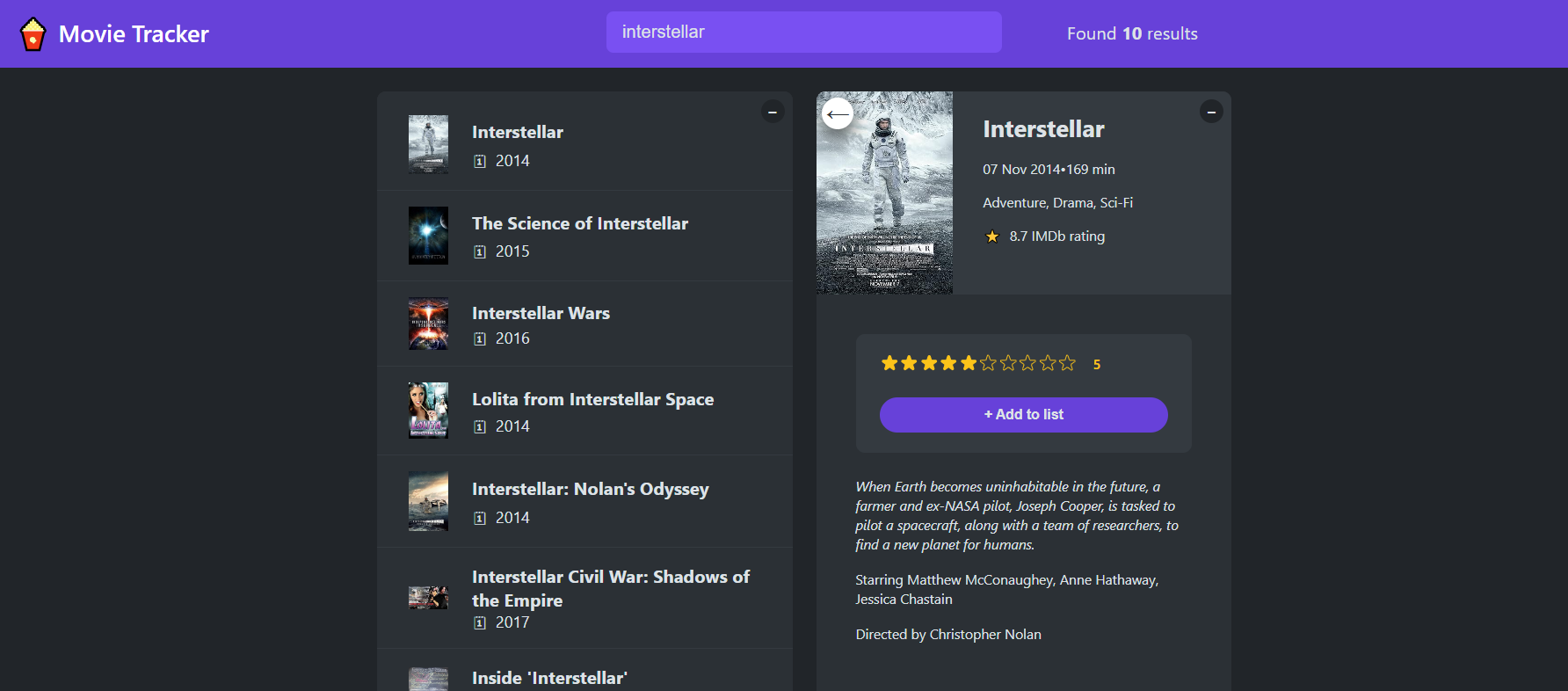Click the + Add to list button
Viewport: 1568px width, 691px height.
[1024, 415]
